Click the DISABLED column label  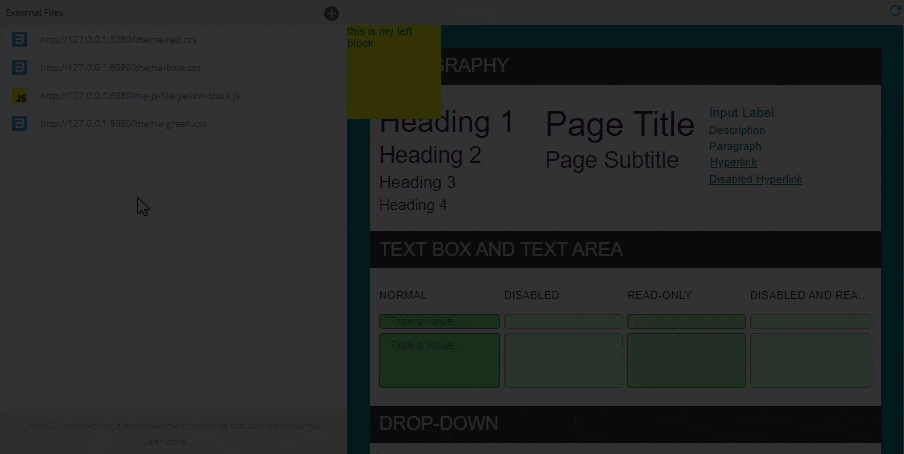pyautogui.click(x=532, y=295)
